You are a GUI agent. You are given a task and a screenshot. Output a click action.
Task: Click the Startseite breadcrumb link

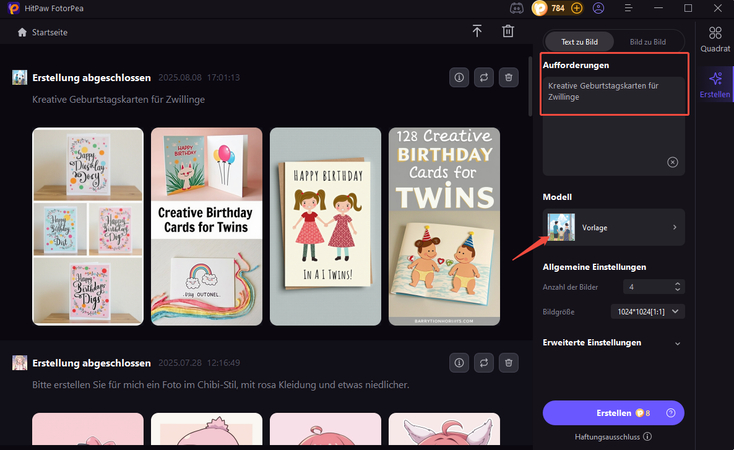coord(50,32)
